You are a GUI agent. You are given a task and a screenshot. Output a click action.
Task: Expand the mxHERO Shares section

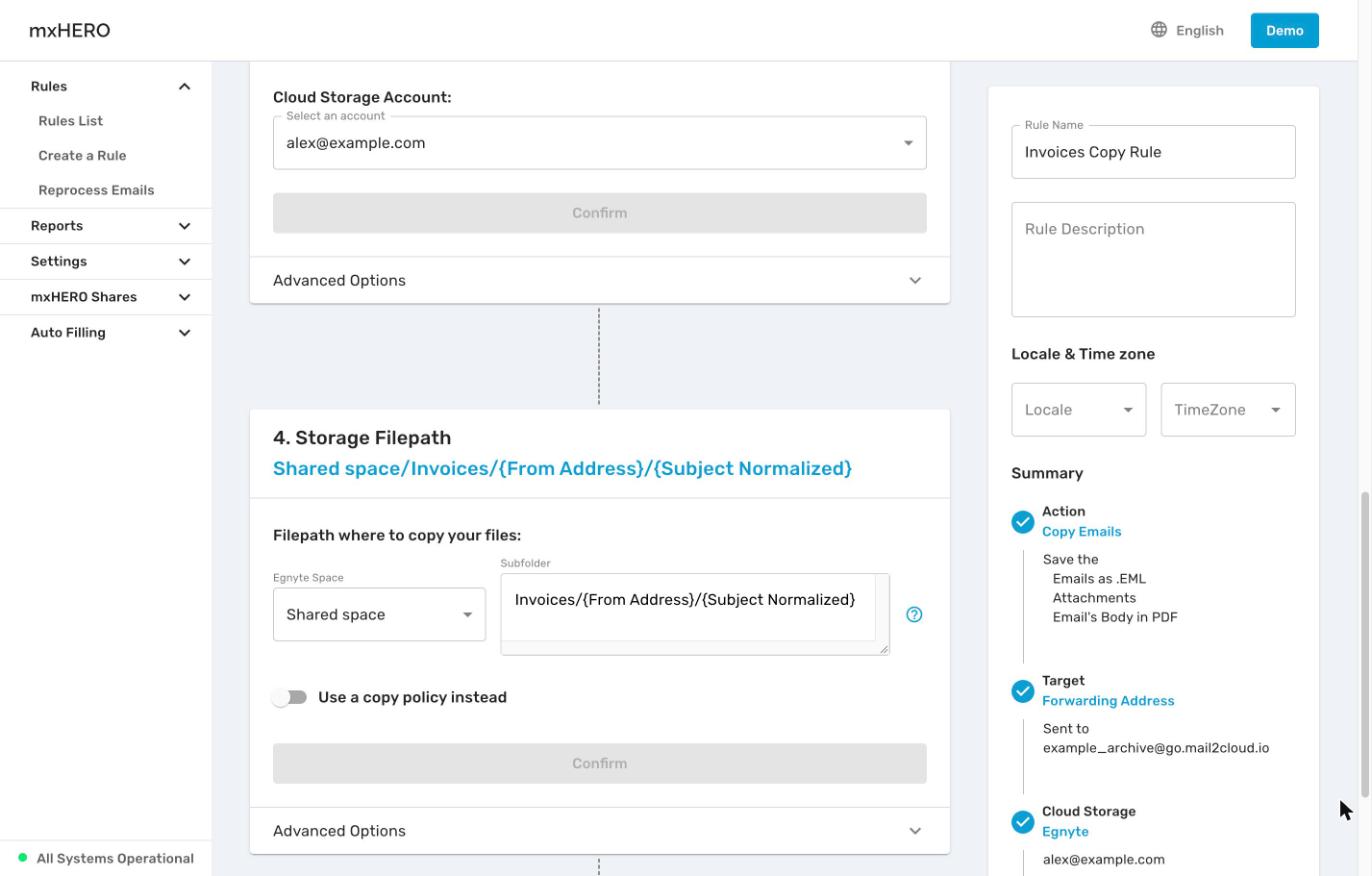[184, 297]
